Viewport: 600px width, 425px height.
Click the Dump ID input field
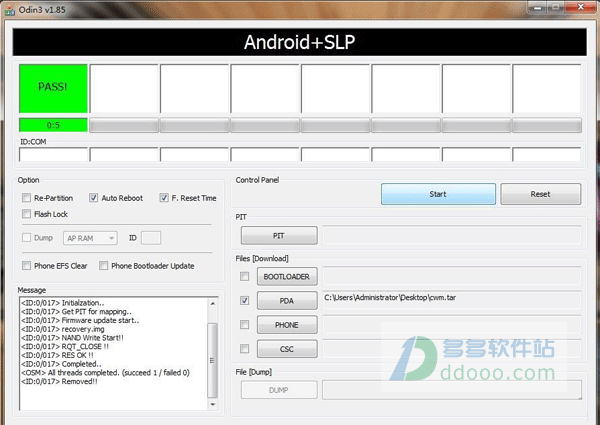coord(151,238)
